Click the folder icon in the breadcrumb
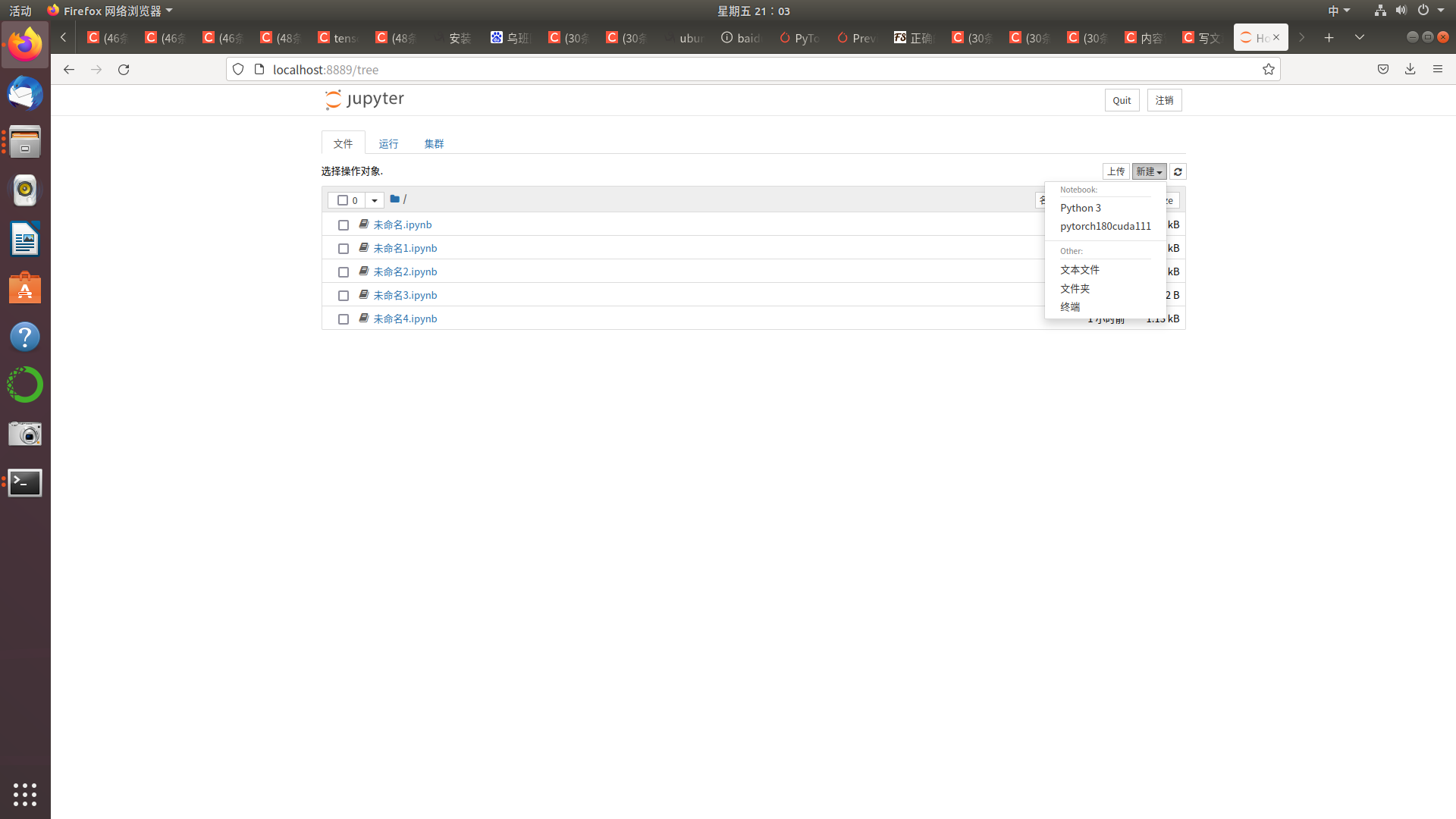This screenshot has height=819, width=1456. pyautogui.click(x=394, y=199)
